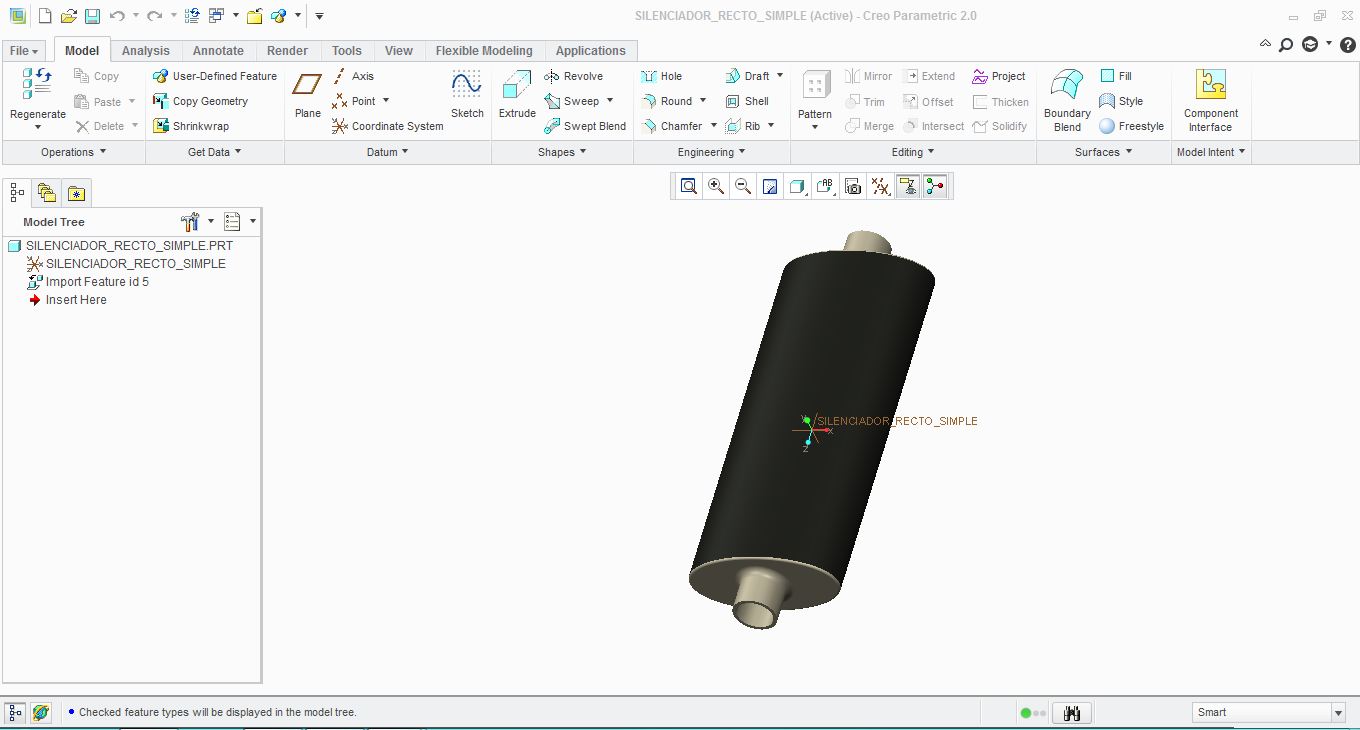Image resolution: width=1360 pixels, height=730 pixels.
Task: Expand the Editing group dropdown
Action: pyautogui.click(x=913, y=152)
